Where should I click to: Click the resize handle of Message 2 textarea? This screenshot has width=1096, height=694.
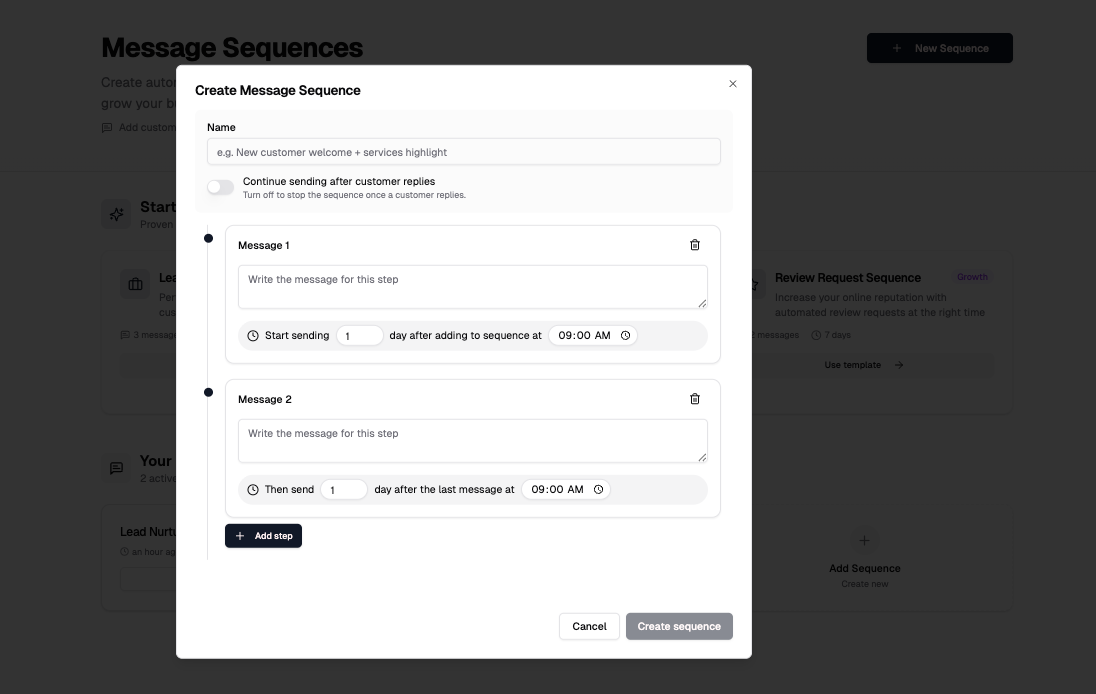click(x=702, y=457)
